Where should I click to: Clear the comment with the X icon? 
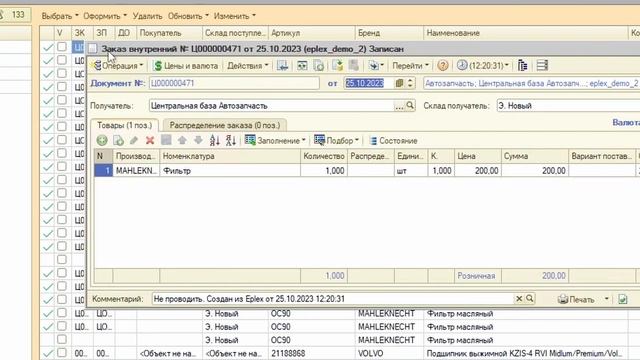pyautogui.click(x=519, y=299)
